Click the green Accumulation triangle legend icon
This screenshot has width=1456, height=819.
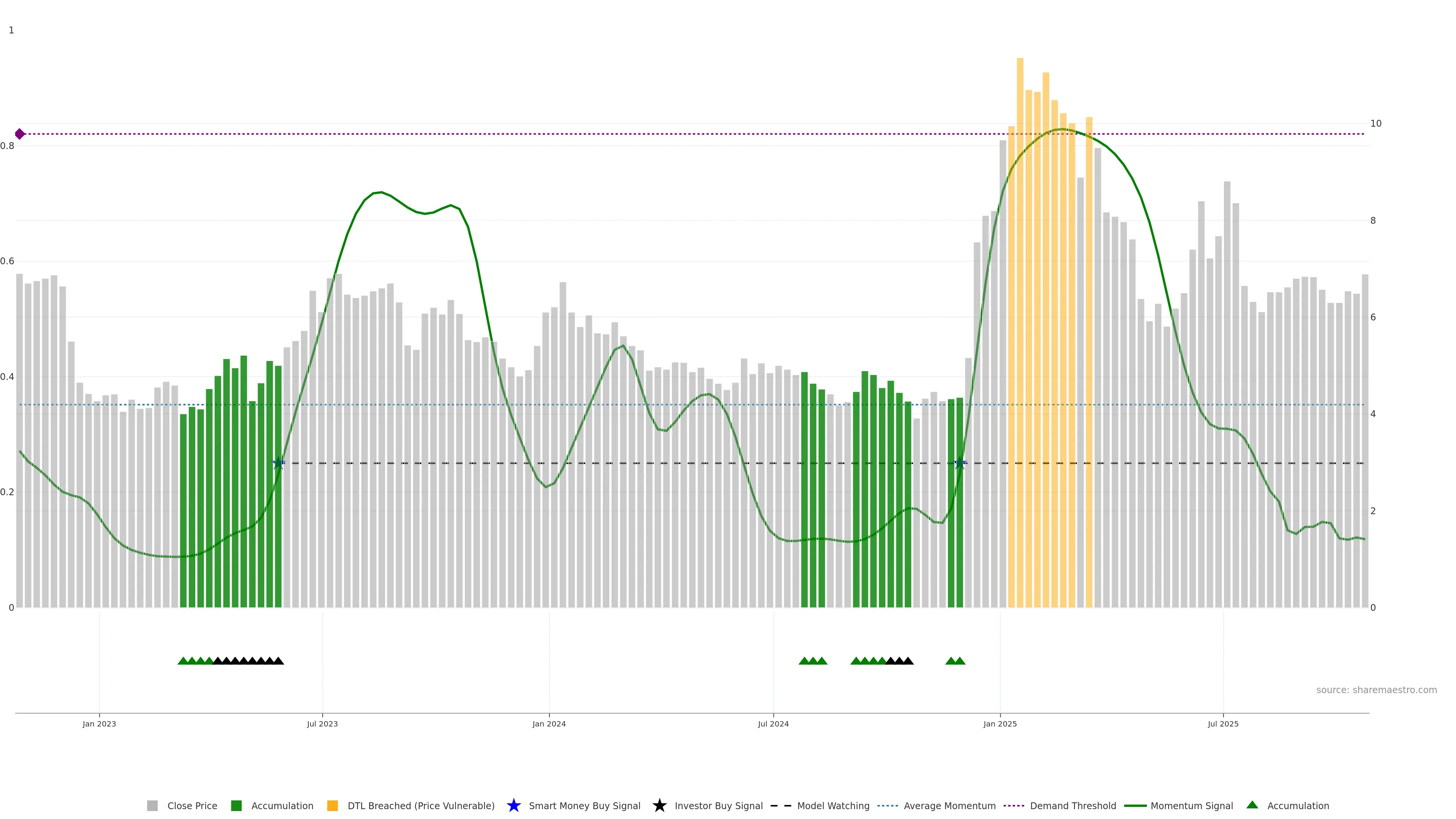1252,805
